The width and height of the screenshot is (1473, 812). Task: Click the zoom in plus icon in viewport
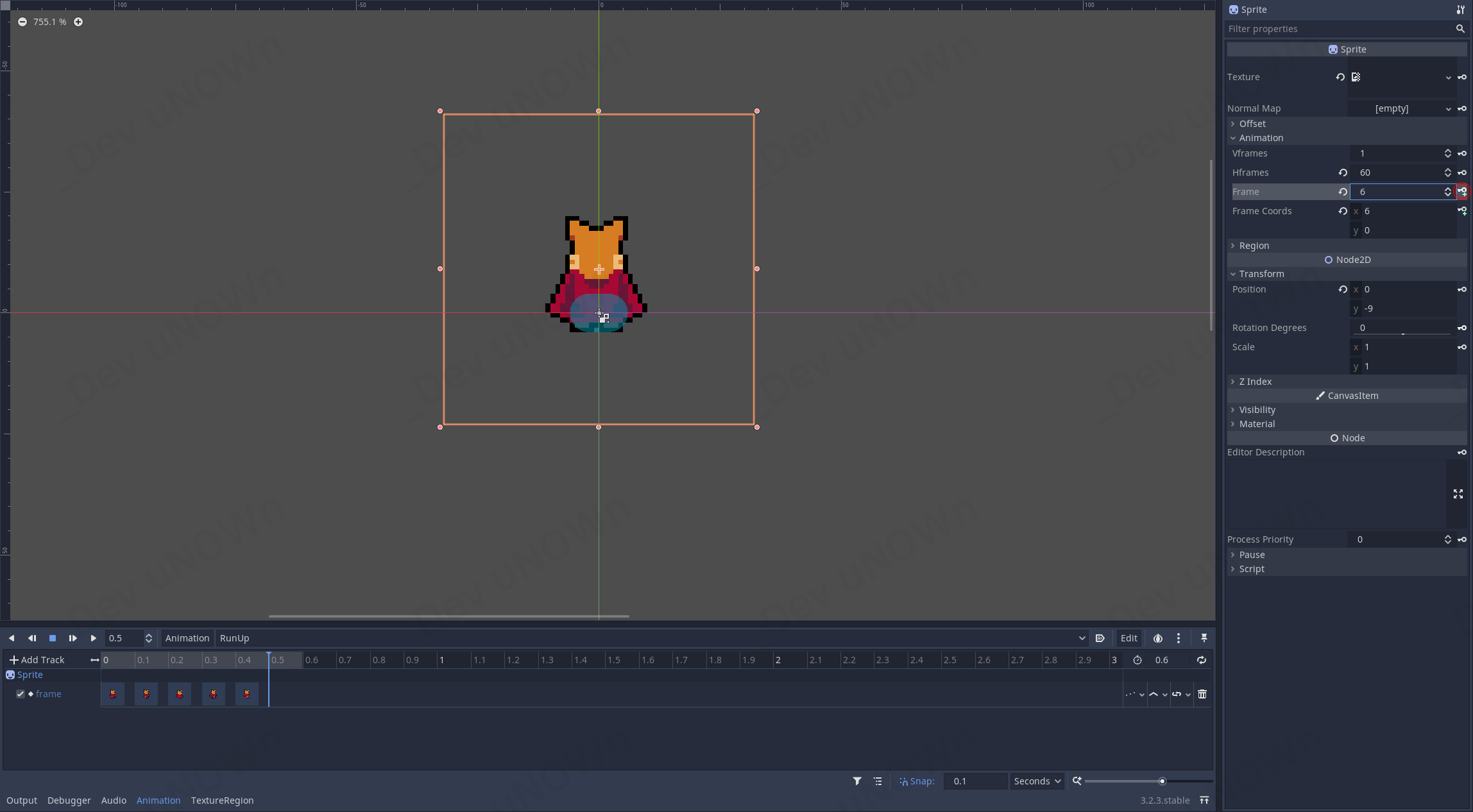pyautogui.click(x=78, y=22)
